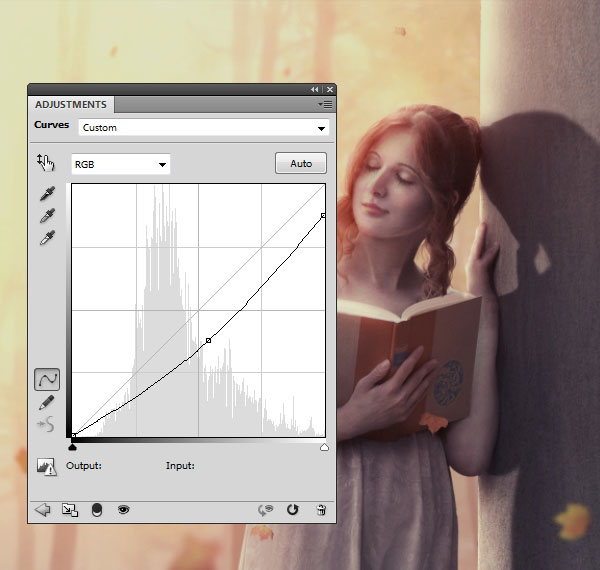The height and width of the screenshot is (570, 600).
Task: Toggle adjustment layer visibility eye
Action: pos(124,510)
